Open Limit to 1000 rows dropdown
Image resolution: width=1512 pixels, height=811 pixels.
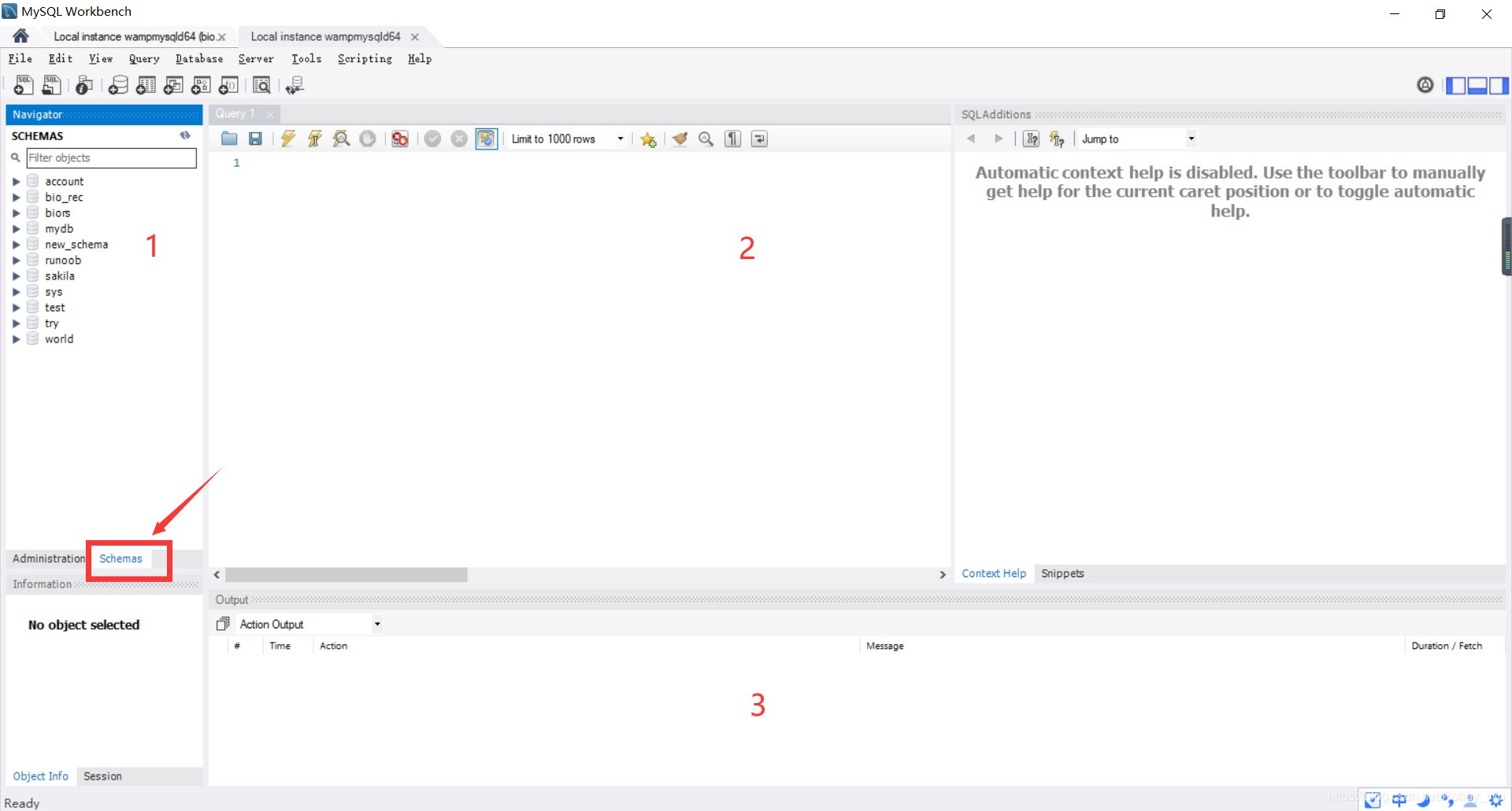tap(567, 139)
